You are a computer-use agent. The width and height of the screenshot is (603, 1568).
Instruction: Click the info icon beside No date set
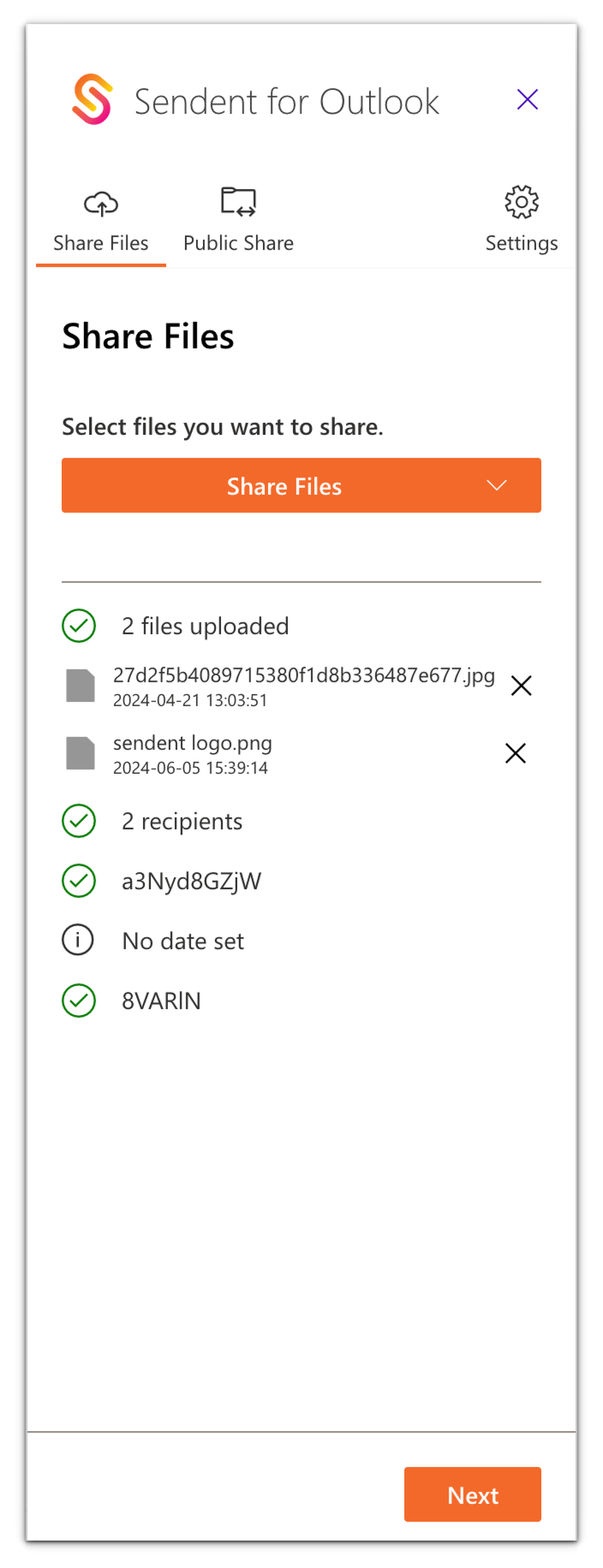click(79, 941)
